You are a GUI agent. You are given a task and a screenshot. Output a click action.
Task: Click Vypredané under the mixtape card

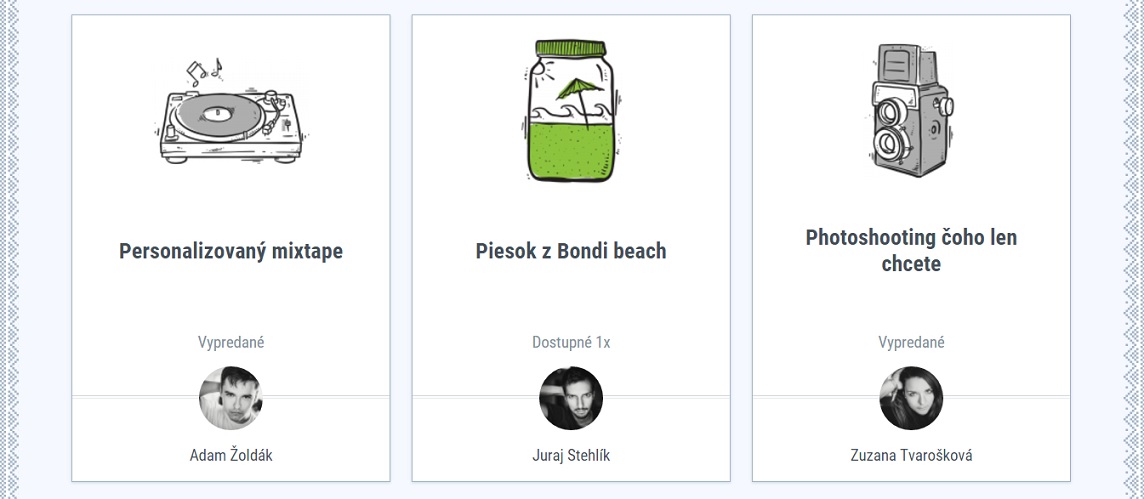(231, 342)
